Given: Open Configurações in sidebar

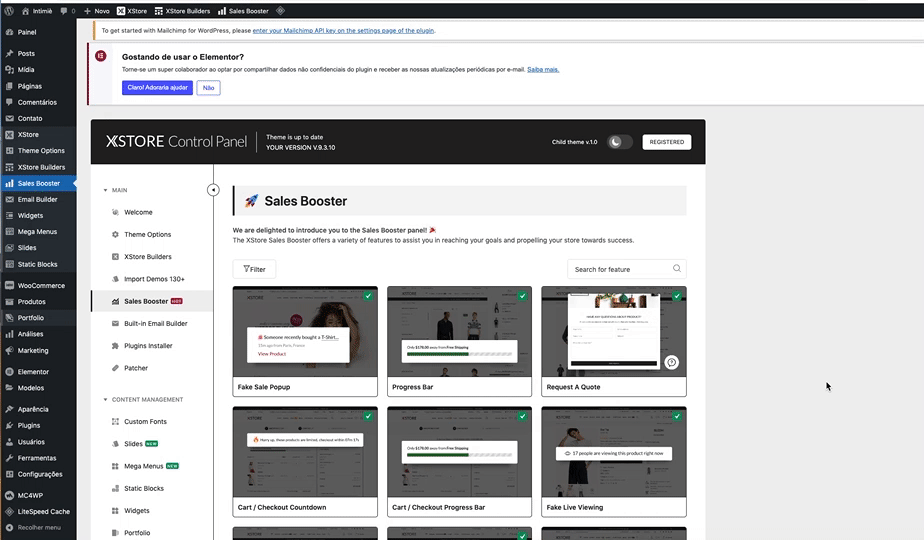Looking at the screenshot, I should 38,474.
